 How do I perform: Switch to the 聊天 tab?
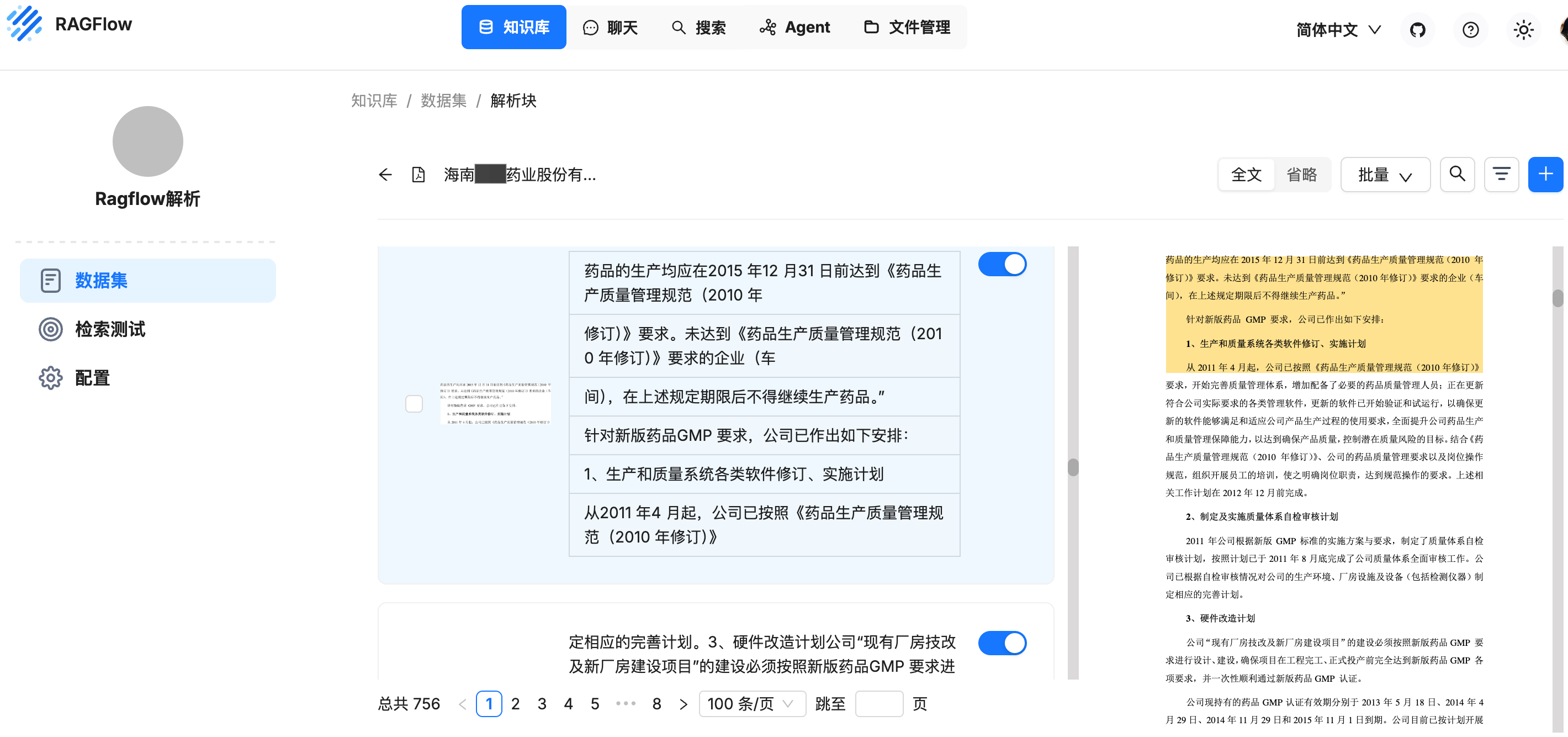(x=611, y=27)
